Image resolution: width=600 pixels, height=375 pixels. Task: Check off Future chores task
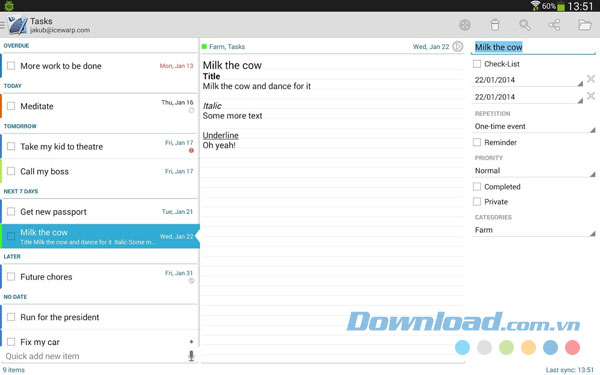[11, 276]
